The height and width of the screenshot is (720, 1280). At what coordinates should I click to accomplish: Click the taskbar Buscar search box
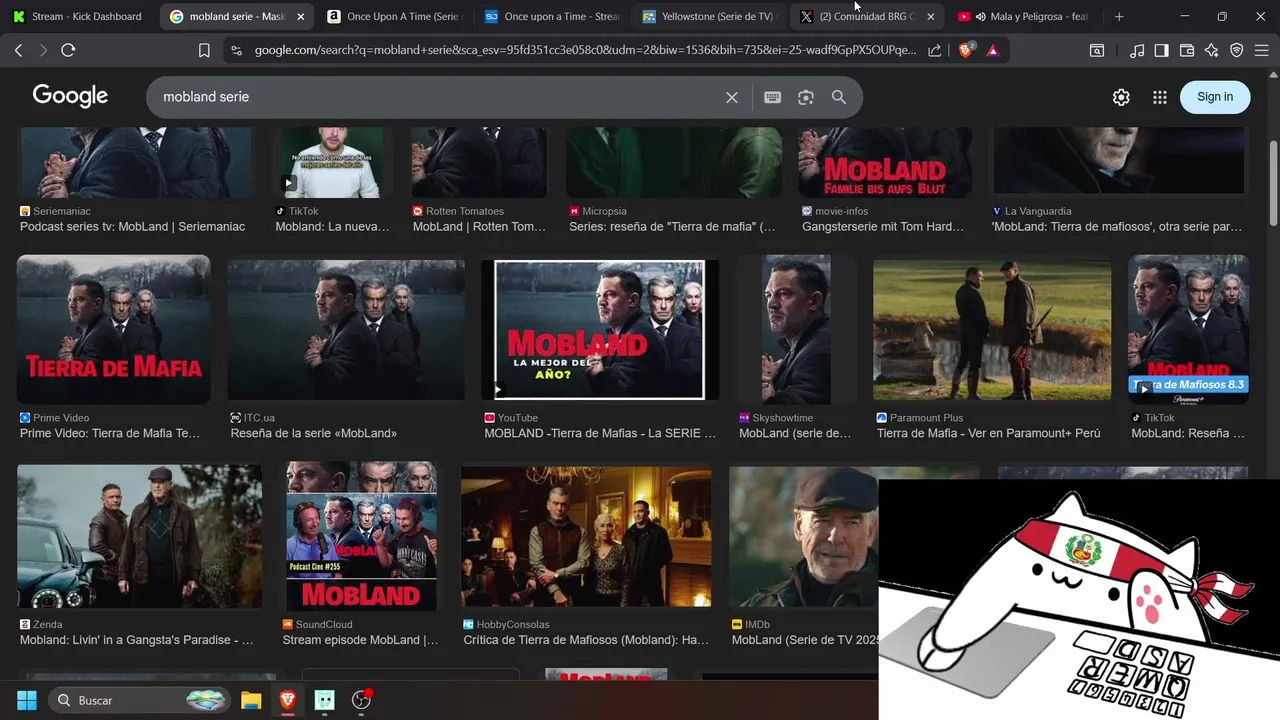click(140, 700)
